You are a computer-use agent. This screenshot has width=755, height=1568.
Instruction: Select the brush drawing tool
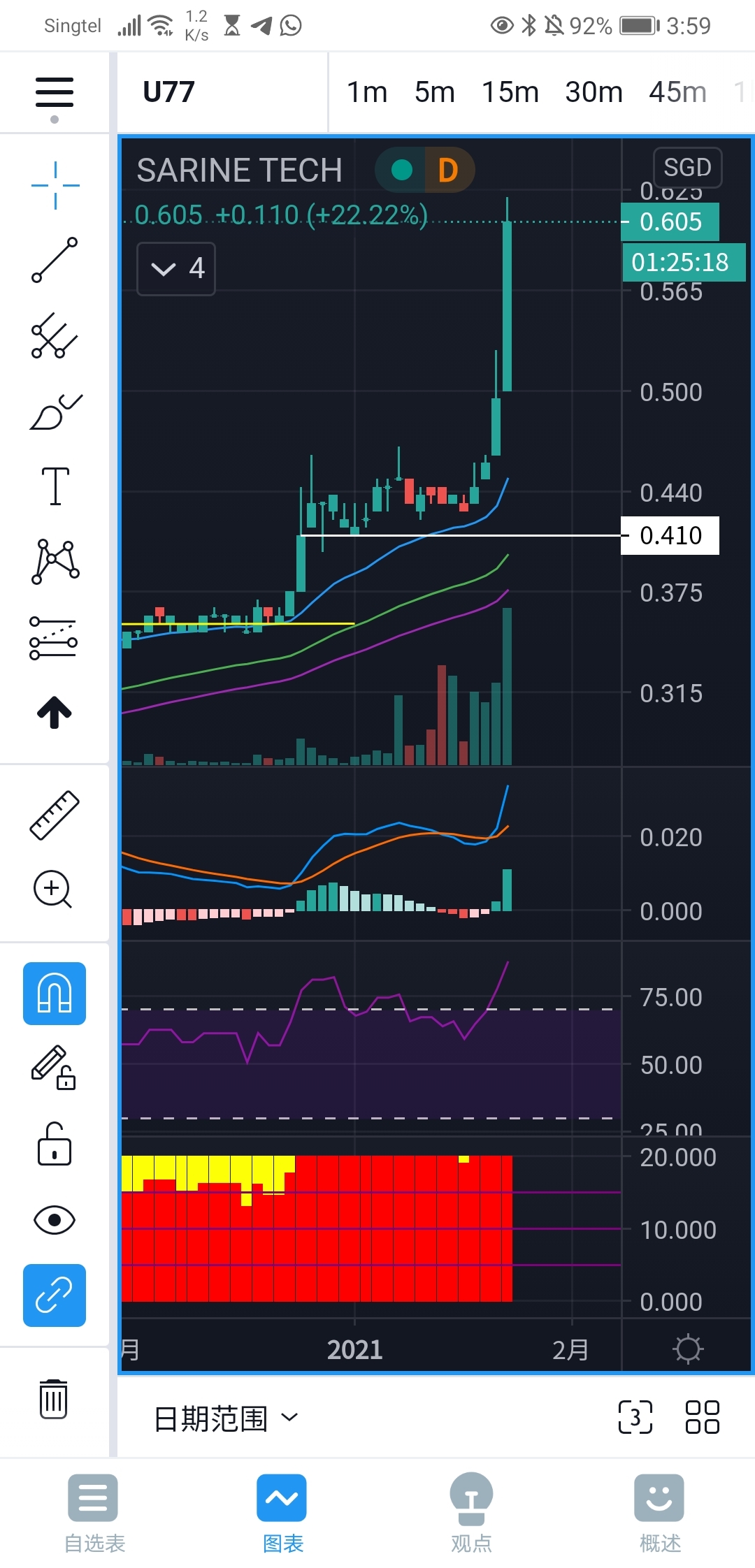point(56,411)
